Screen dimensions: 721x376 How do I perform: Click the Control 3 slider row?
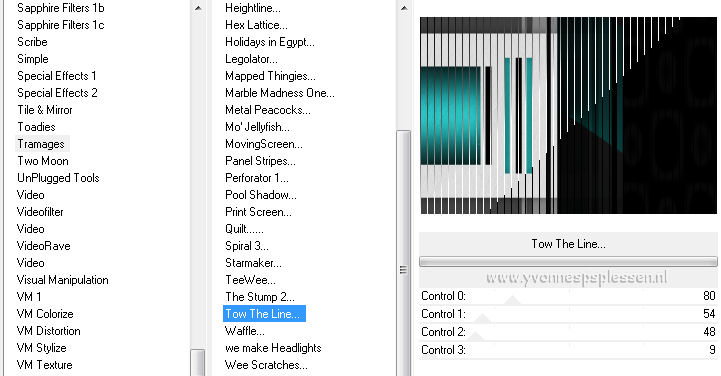[568, 350]
